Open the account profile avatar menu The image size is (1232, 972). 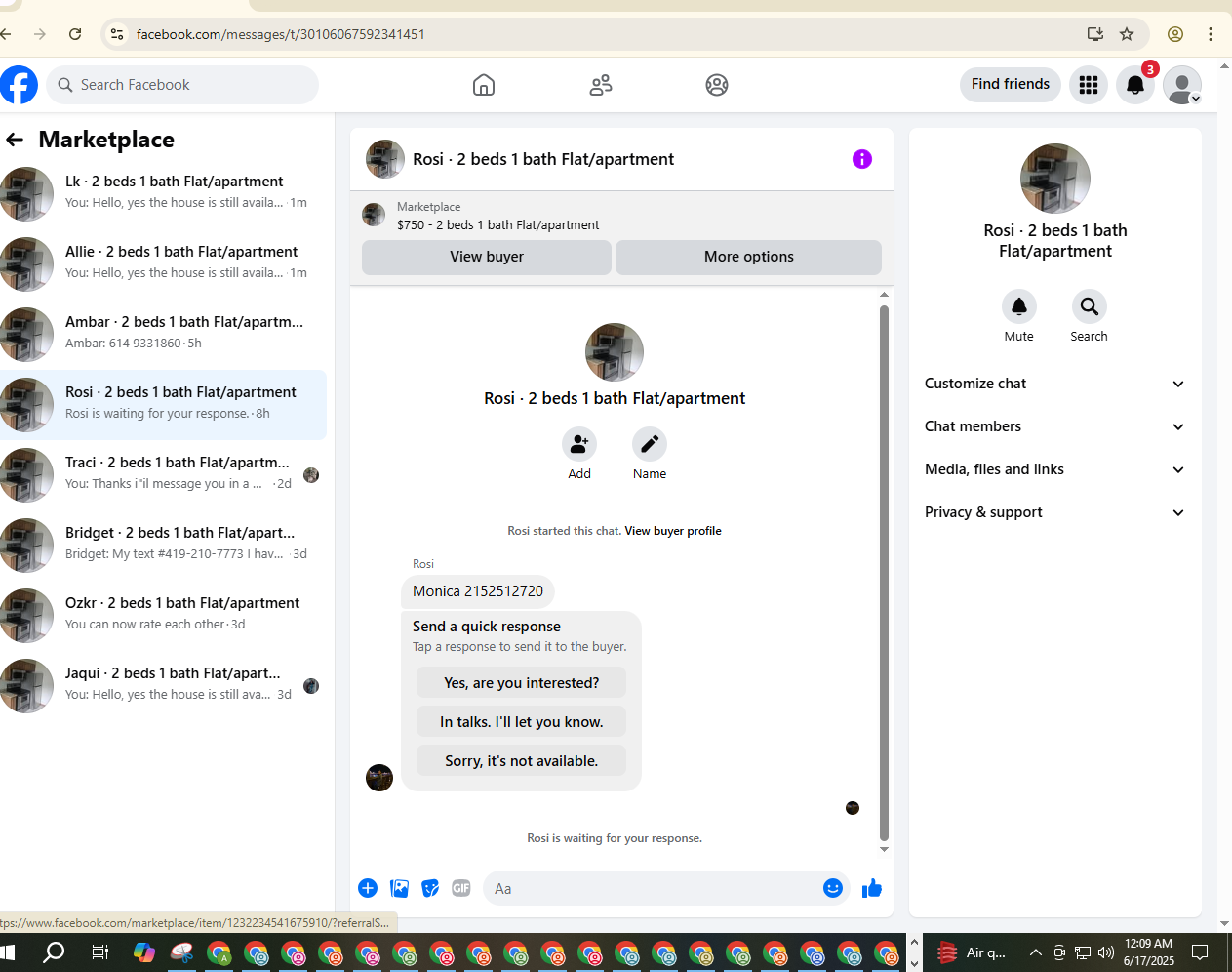tap(1182, 85)
